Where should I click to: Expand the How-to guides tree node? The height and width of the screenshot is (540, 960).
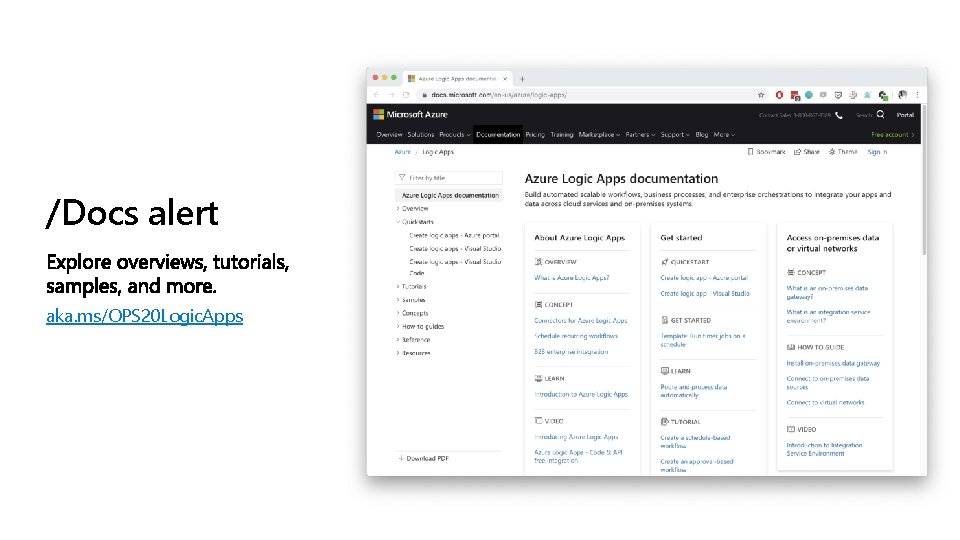(421, 327)
